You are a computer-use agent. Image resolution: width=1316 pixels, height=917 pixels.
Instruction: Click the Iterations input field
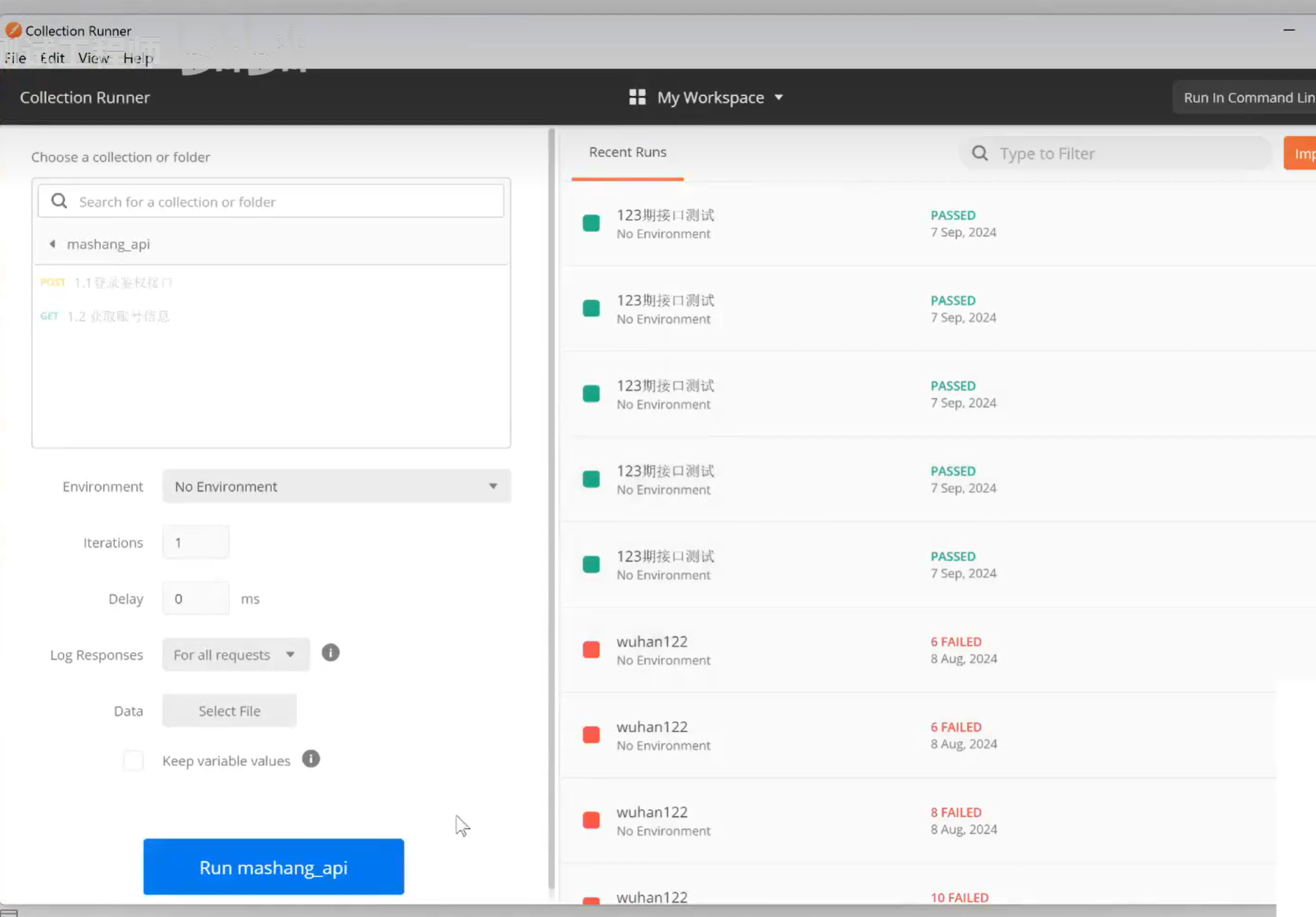196,542
